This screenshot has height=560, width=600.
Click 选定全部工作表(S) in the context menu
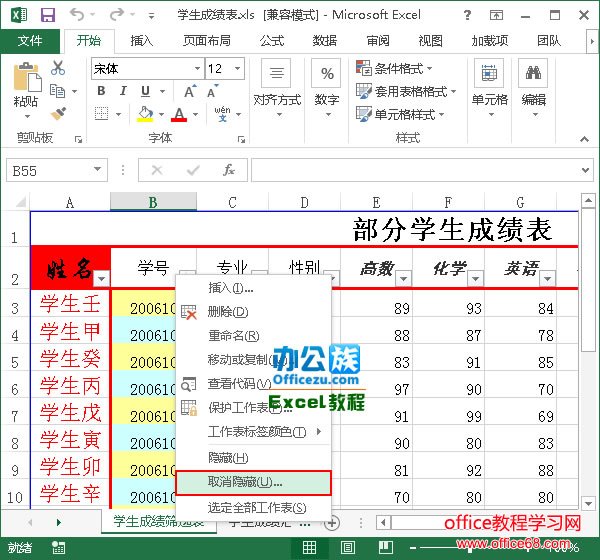pos(256,507)
